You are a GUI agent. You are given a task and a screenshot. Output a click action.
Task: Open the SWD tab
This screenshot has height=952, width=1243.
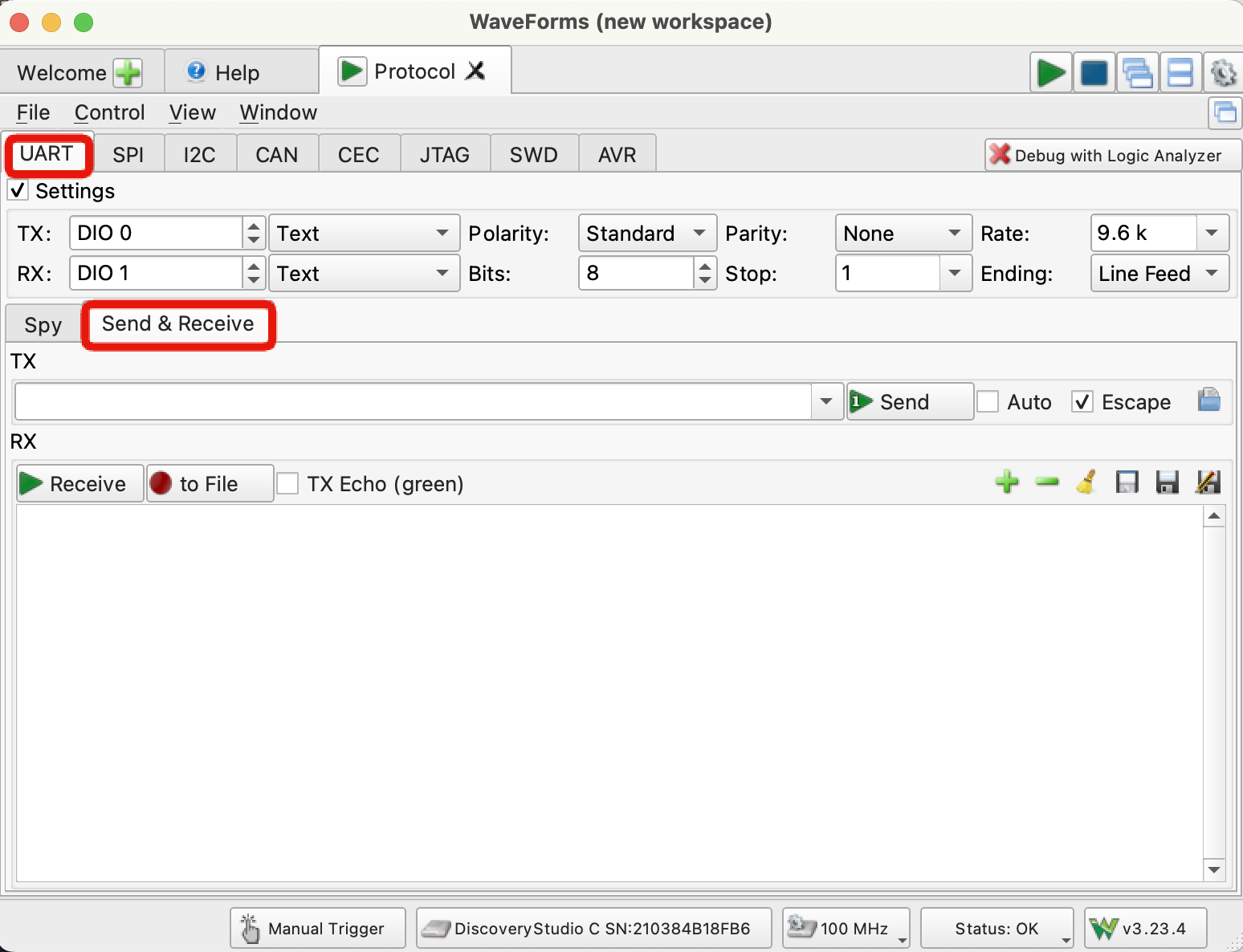[x=534, y=154]
